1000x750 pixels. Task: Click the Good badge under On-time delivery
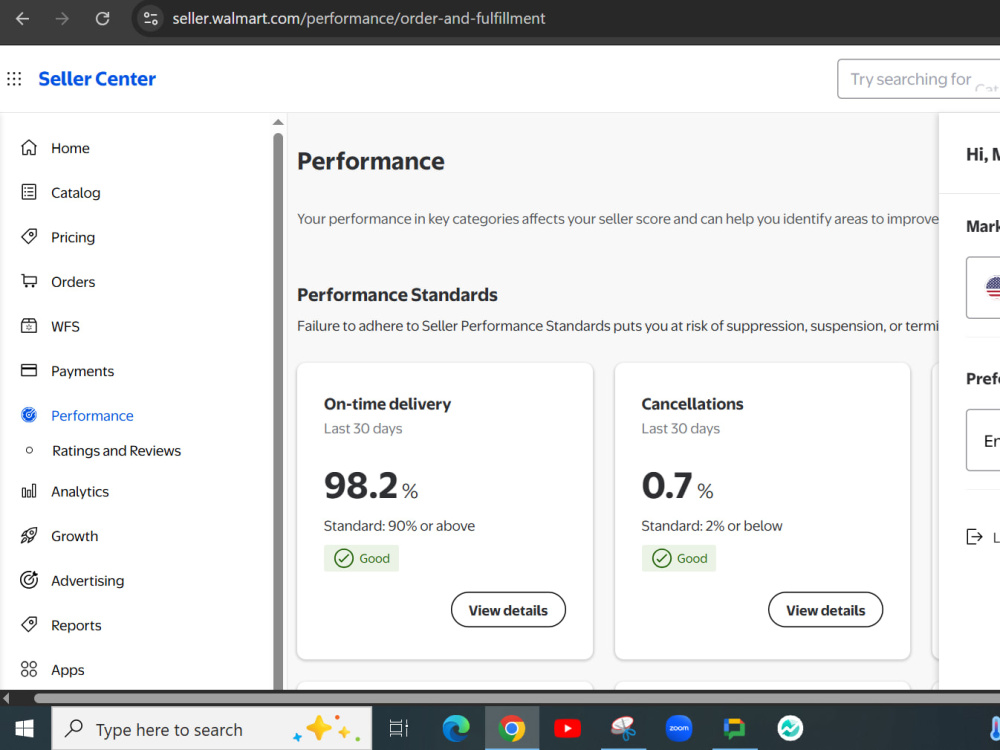click(x=362, y=558)
